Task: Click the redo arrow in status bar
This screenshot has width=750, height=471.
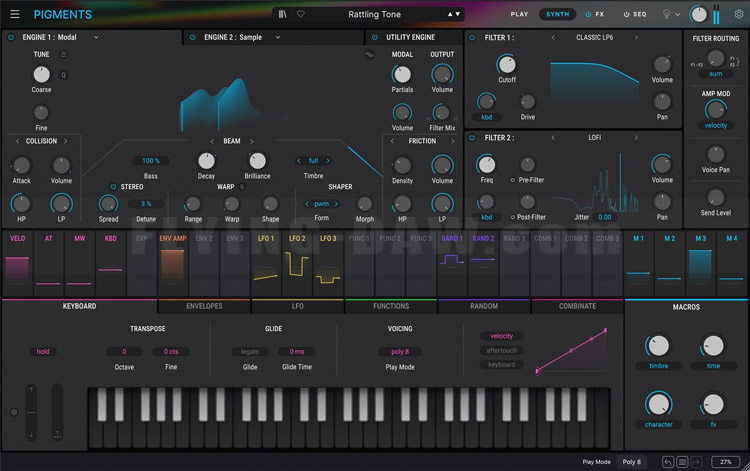Action: tap(695, 462)
